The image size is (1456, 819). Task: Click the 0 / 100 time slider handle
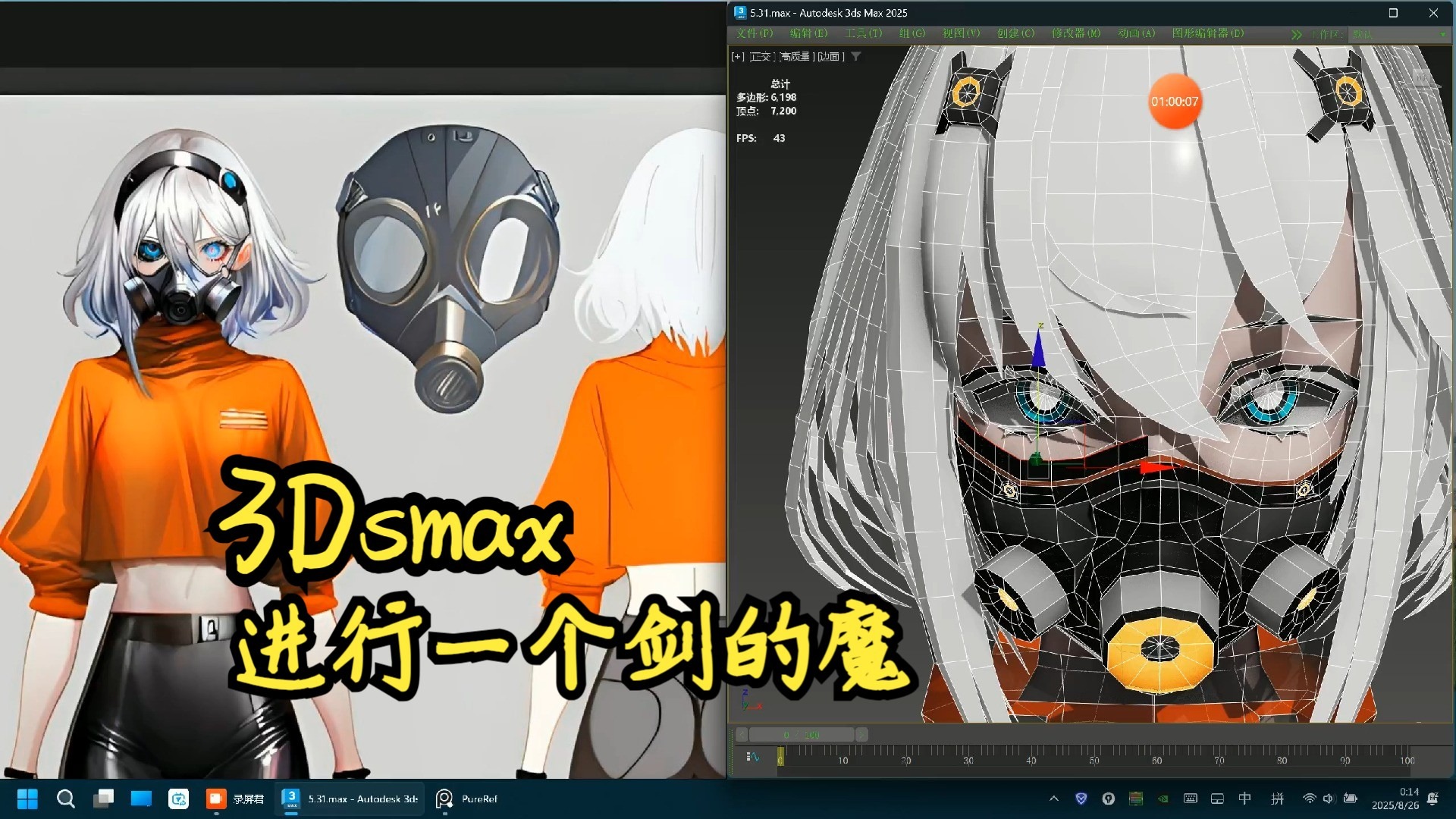[802, 734]
